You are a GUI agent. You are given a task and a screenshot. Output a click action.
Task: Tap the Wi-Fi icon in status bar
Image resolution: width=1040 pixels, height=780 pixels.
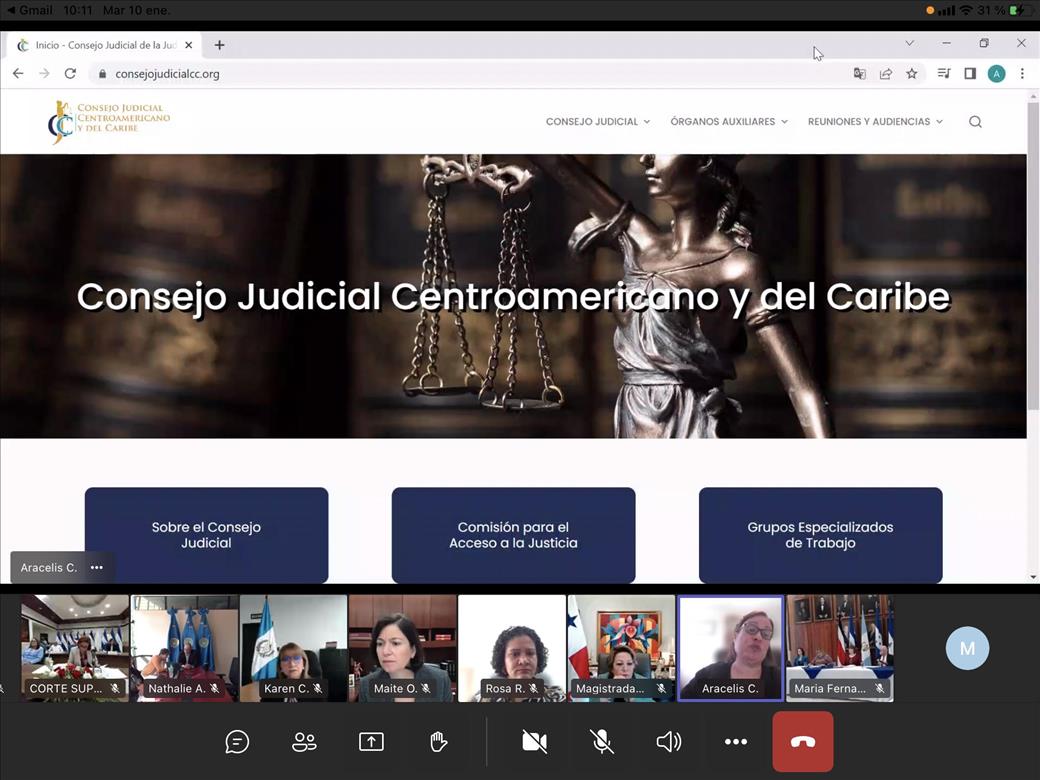point(966,10)
